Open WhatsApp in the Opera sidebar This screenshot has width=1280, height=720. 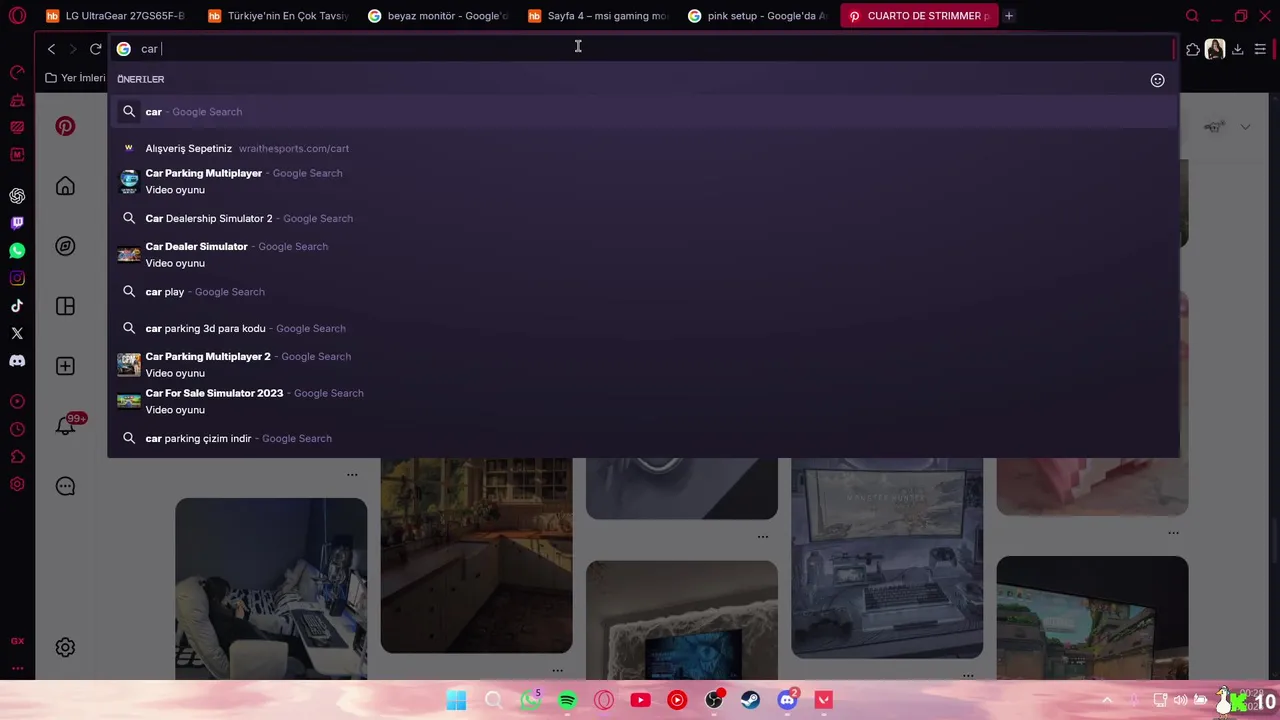(x=17, y=251)
